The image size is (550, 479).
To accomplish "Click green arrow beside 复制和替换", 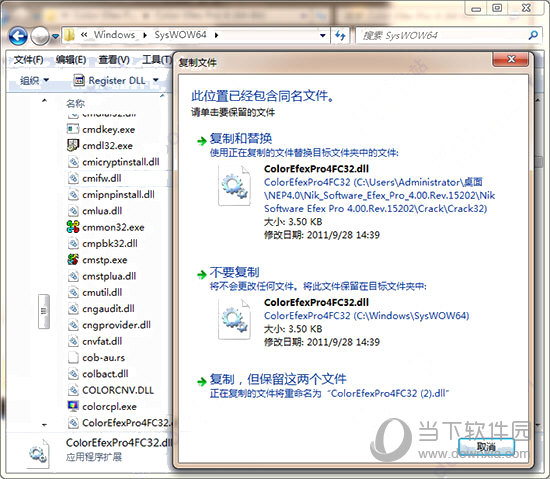I will [202, 141].
